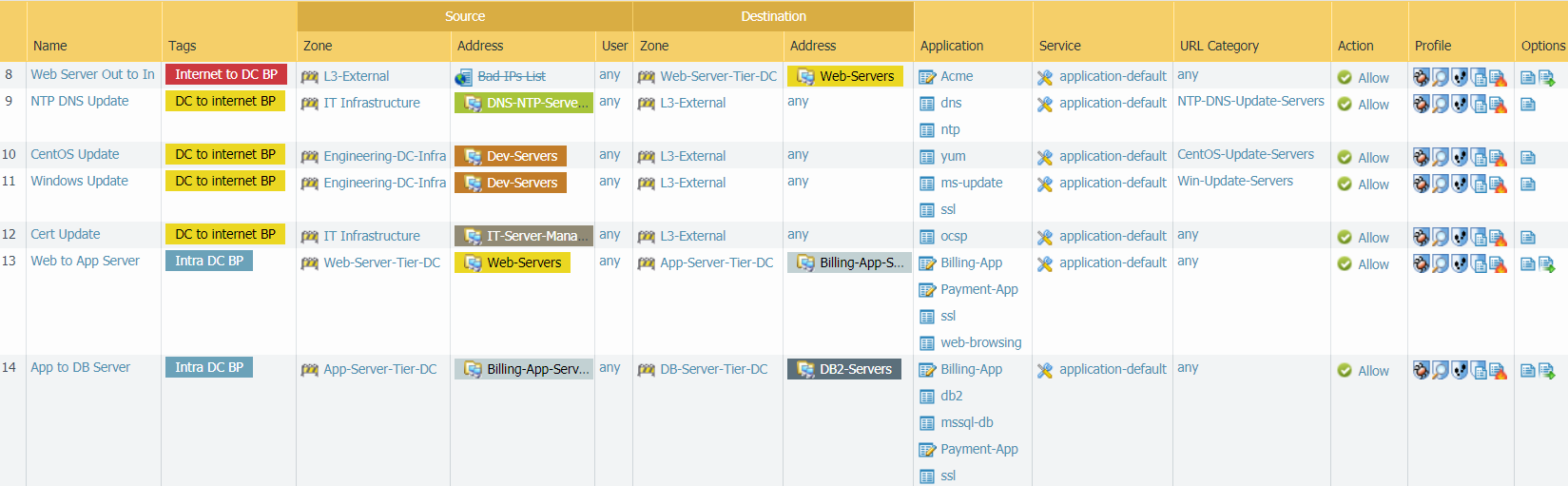
Task: Click the Destination column group header
Action: coord(773,16)
